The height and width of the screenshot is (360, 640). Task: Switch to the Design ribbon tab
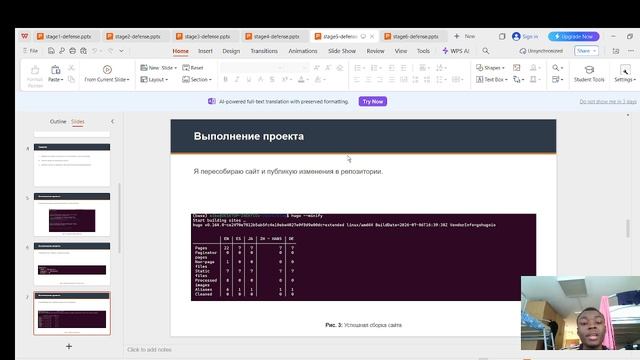pos(231,51)
